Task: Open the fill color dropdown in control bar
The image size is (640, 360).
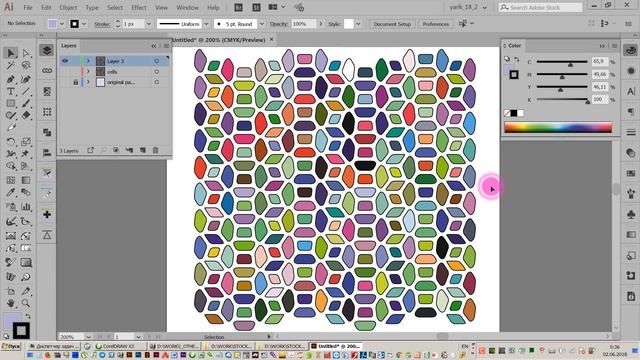Action: 62,24
